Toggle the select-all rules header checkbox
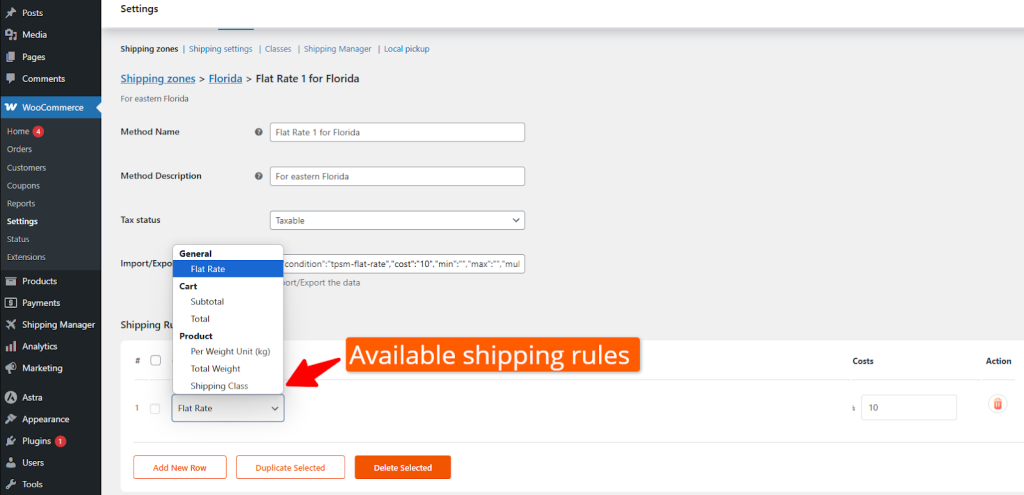Screen dimensions: 1024x495 pyautogui.click(x=155, y=360)
